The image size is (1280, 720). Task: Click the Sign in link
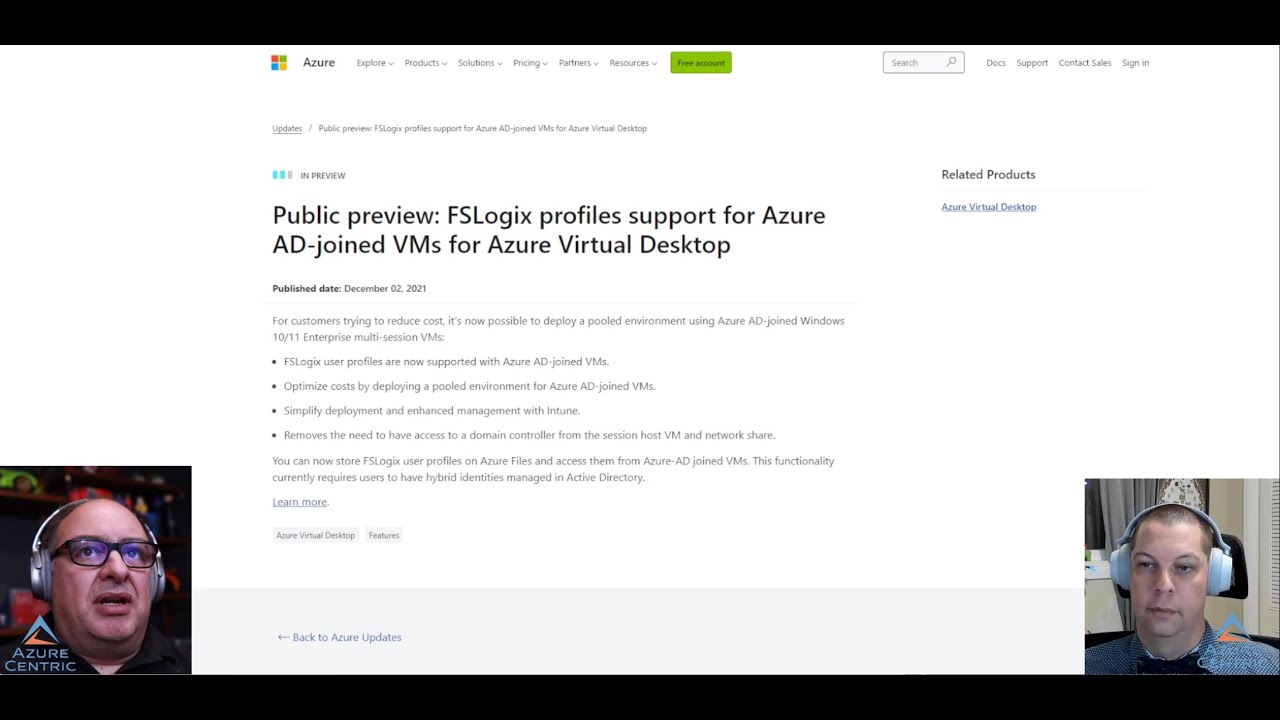(1135, 63)
